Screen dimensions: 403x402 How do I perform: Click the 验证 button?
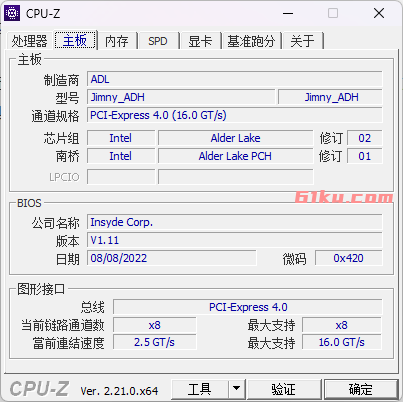284,389
